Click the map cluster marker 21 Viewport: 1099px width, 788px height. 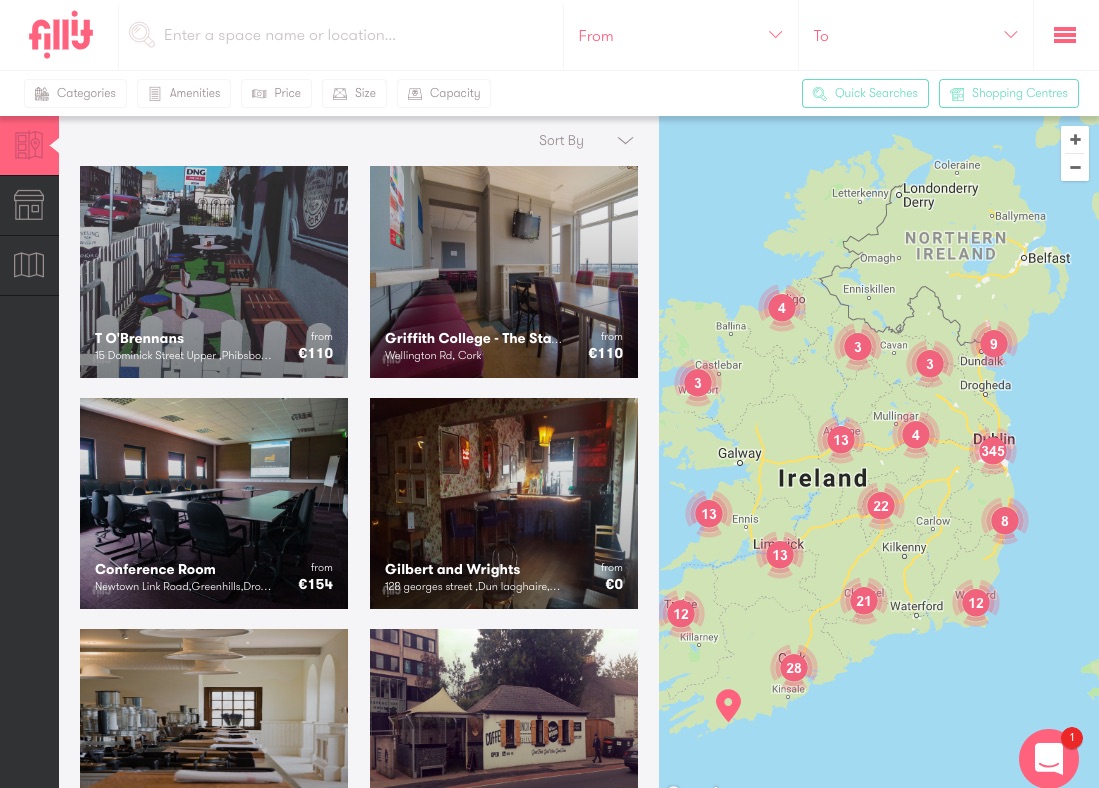tap(864, 601)
